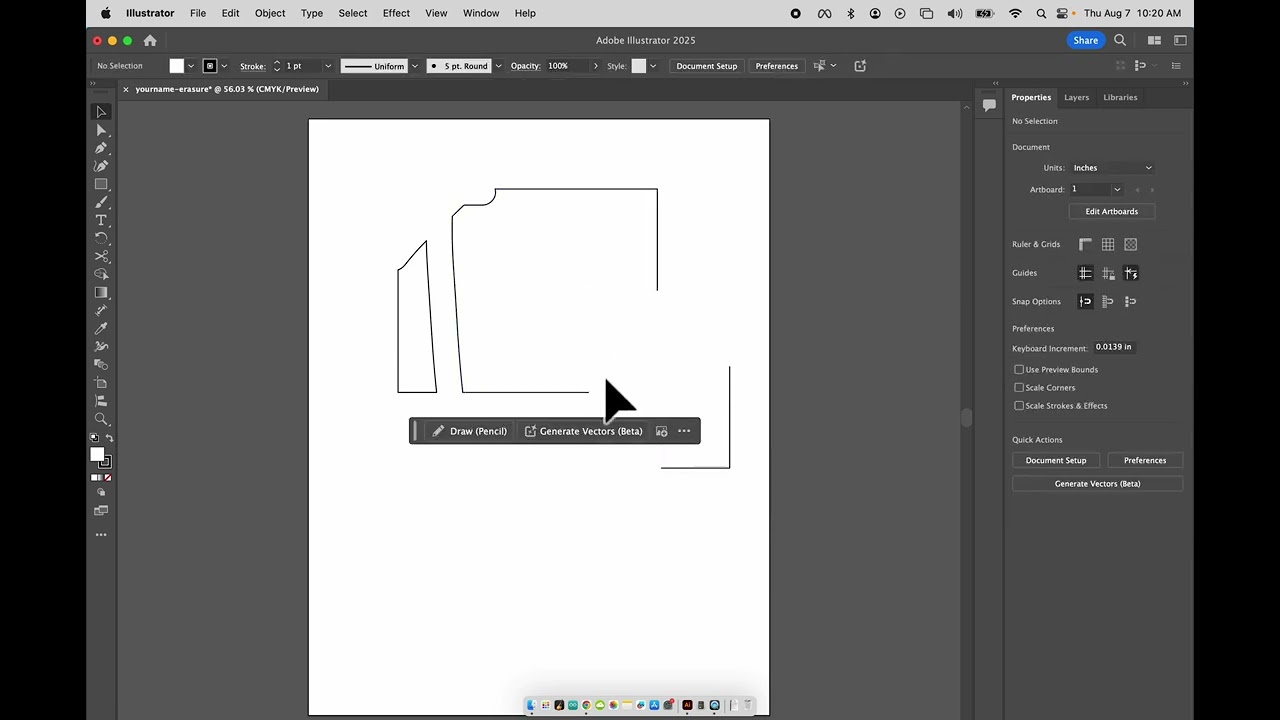This screenshot has height=720, width=1280.
Task: Click fill color swatch in control bar
Action: 177,66
